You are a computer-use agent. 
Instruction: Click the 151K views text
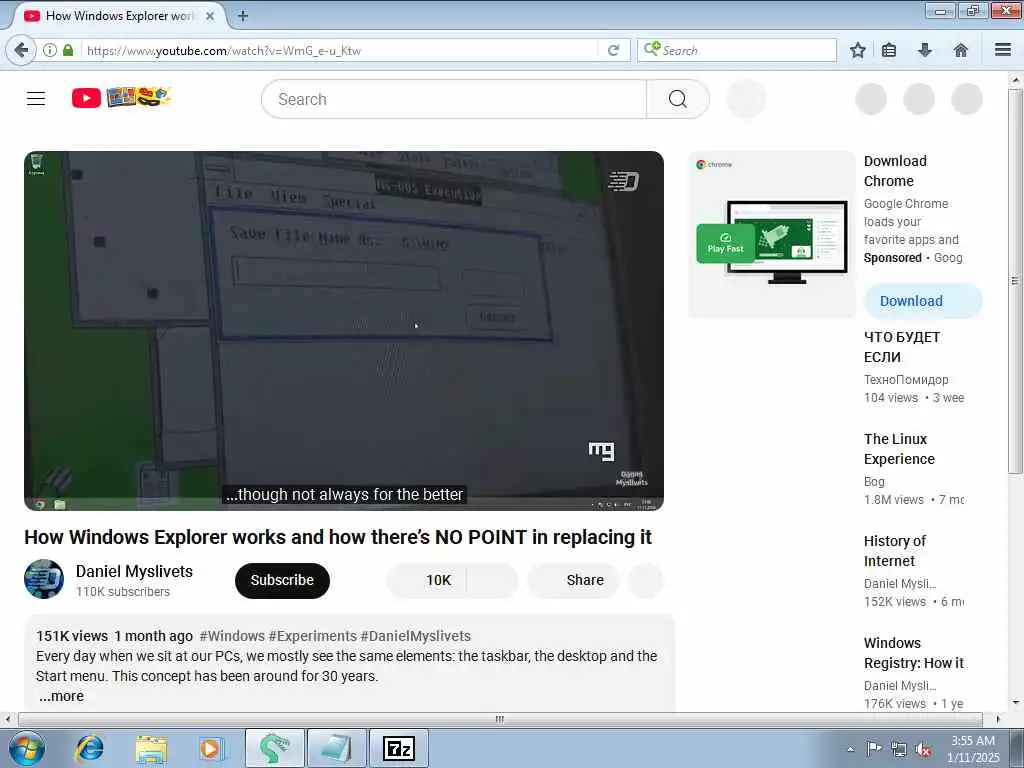72,636
